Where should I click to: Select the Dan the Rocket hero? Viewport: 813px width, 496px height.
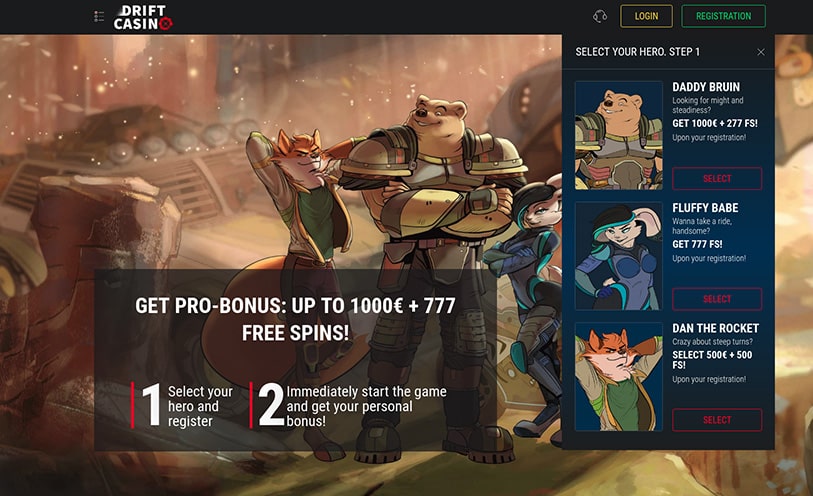coord(717,420)
